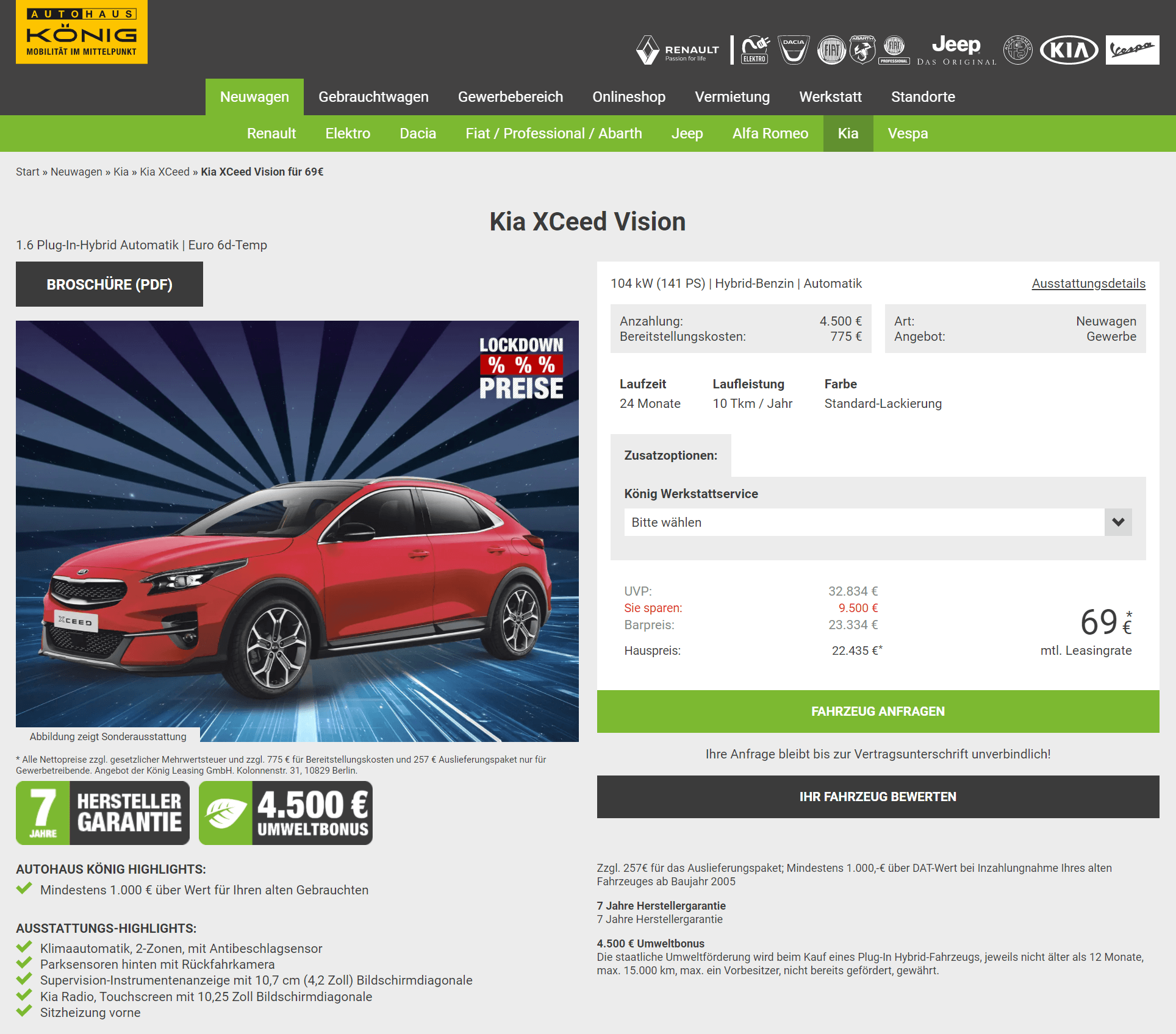Click Kia XCeed breadcrumb link
The image size is (1176, 1034).
tap(165, 172)
